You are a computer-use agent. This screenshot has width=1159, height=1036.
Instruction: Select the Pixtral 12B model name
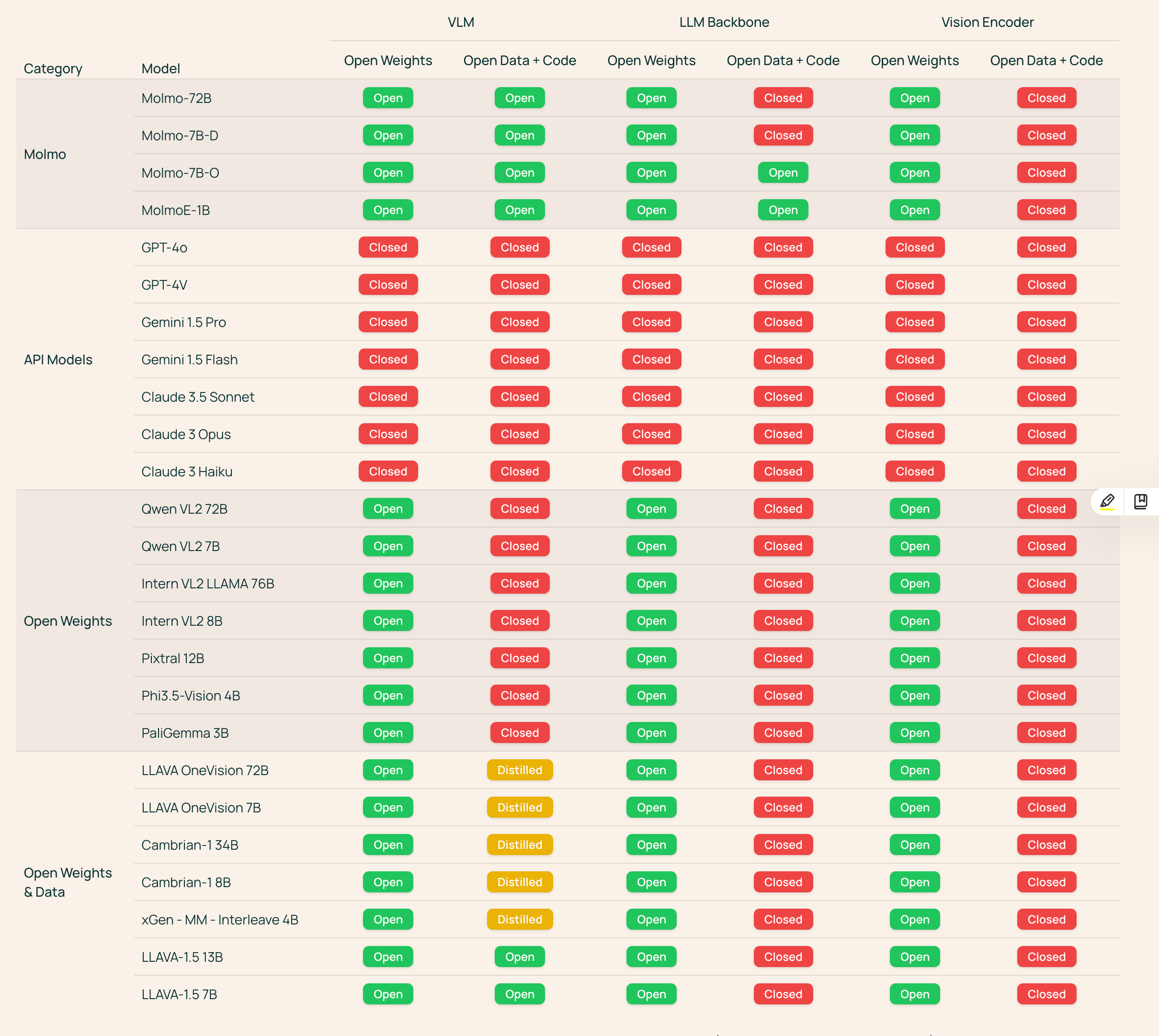tap(172, 659)
